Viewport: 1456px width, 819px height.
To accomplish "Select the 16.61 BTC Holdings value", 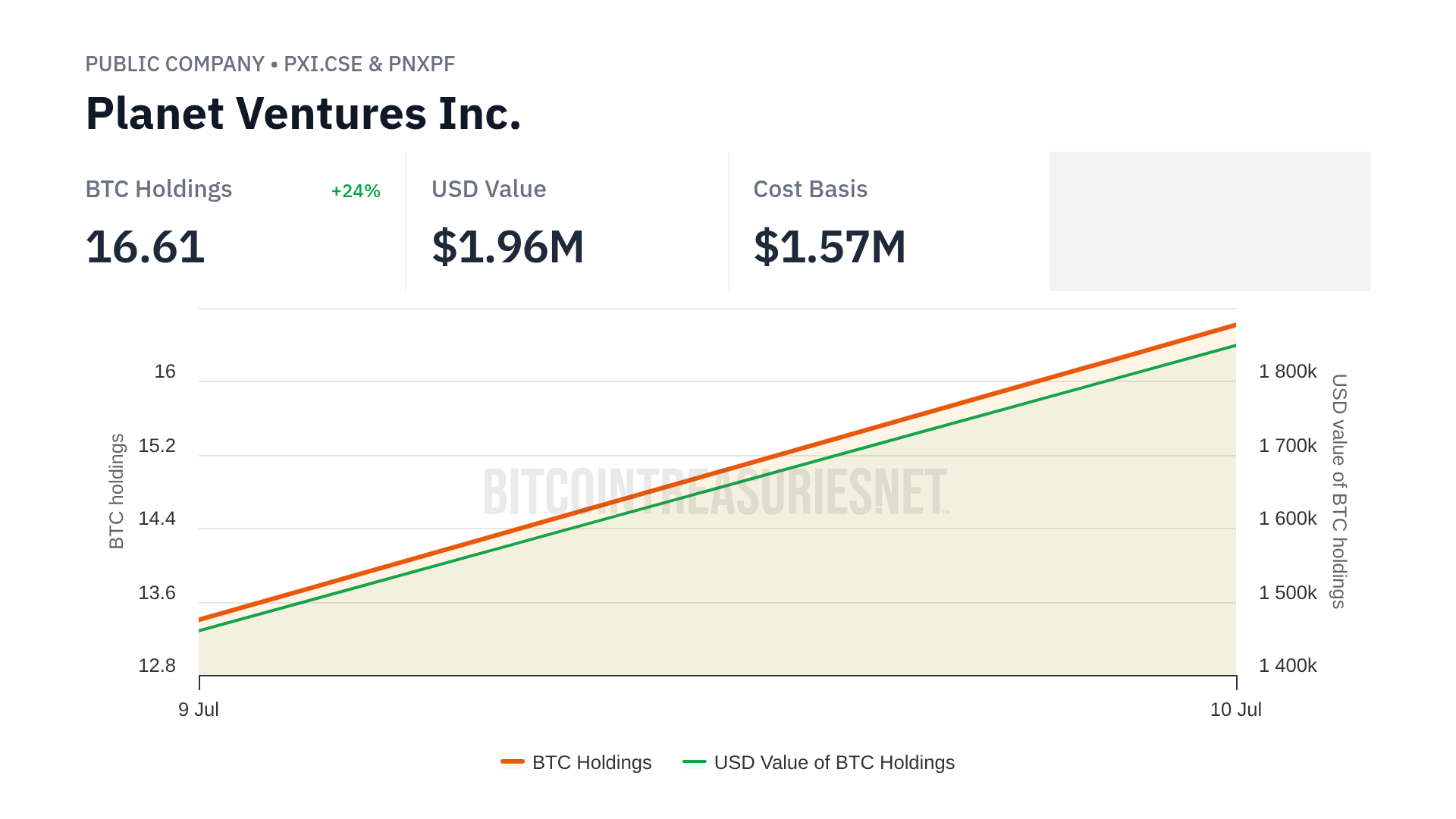I will point(146,247).
